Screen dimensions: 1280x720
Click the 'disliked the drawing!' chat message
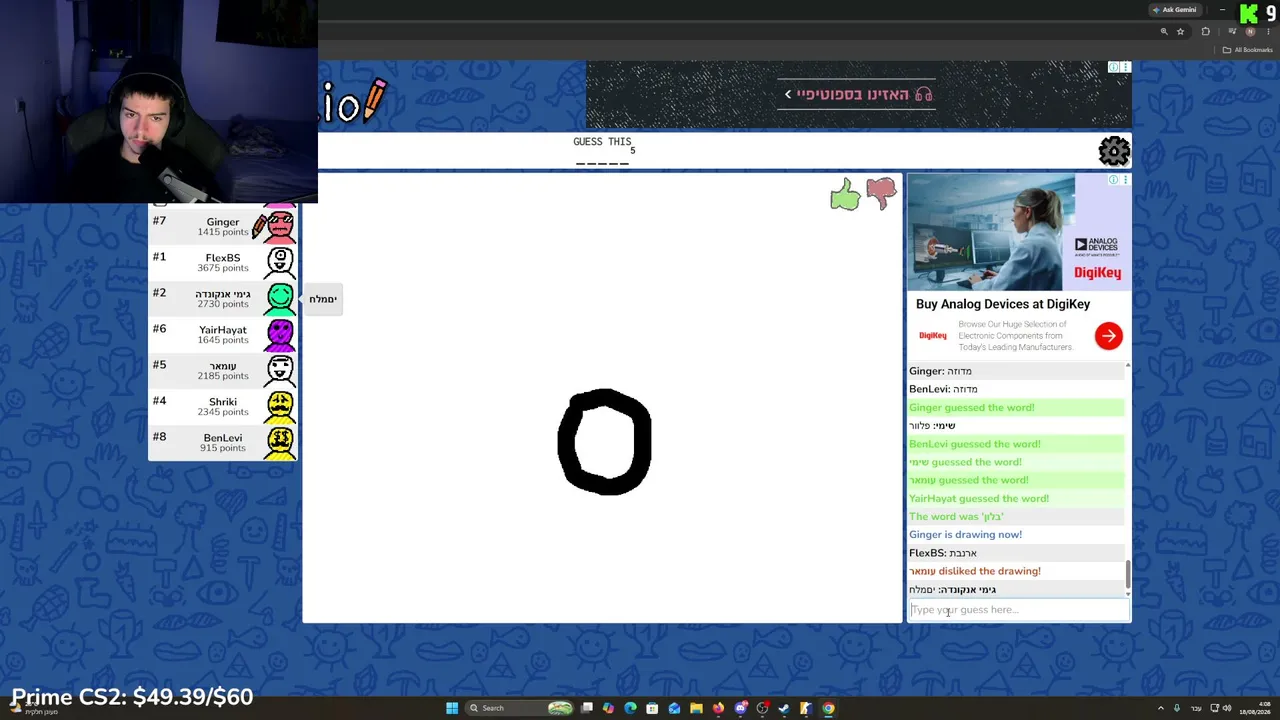click(x=975, y=571)
